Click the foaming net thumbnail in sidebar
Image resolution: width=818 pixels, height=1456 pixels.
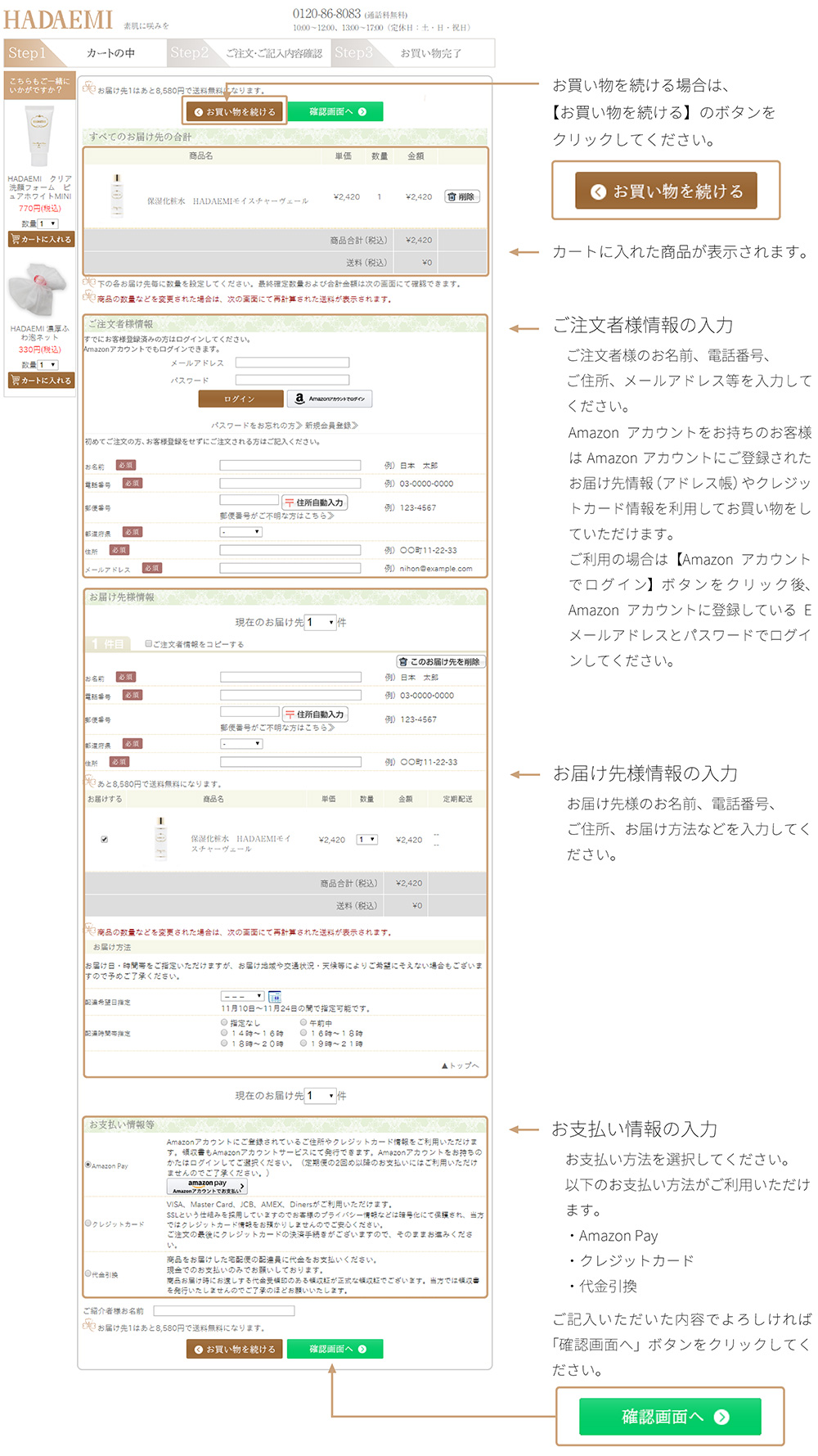tap(38, 291)
